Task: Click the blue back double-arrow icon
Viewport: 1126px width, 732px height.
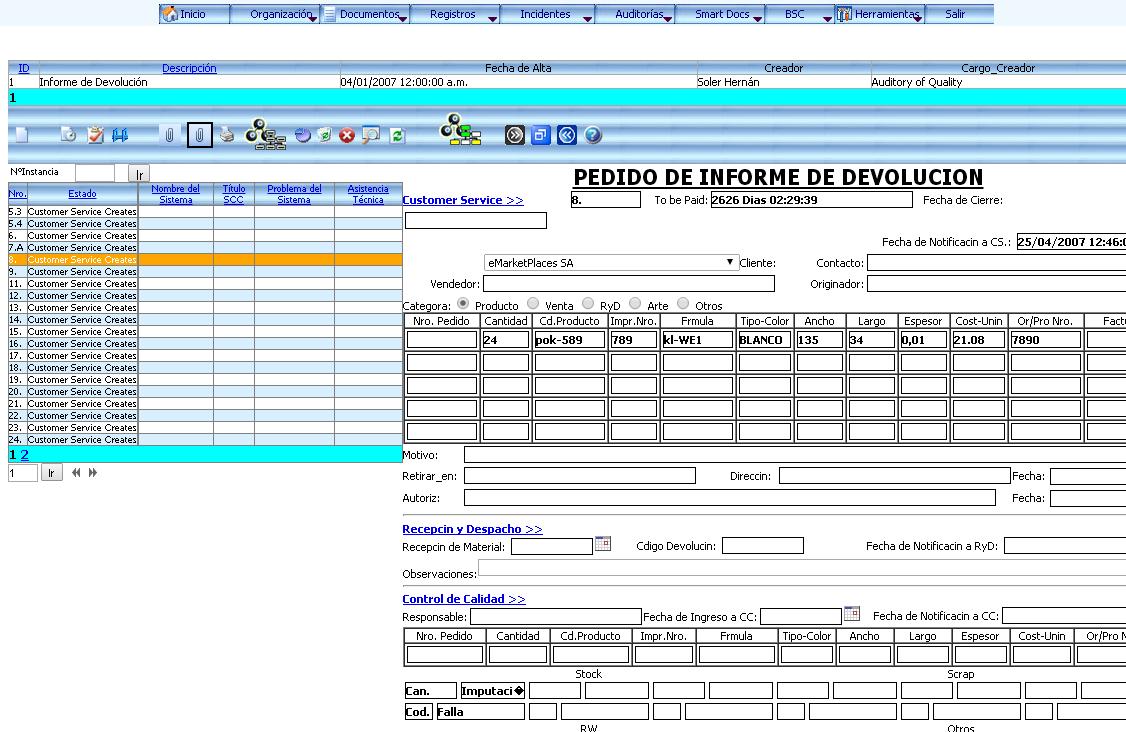Action: (x=567, y=135)
